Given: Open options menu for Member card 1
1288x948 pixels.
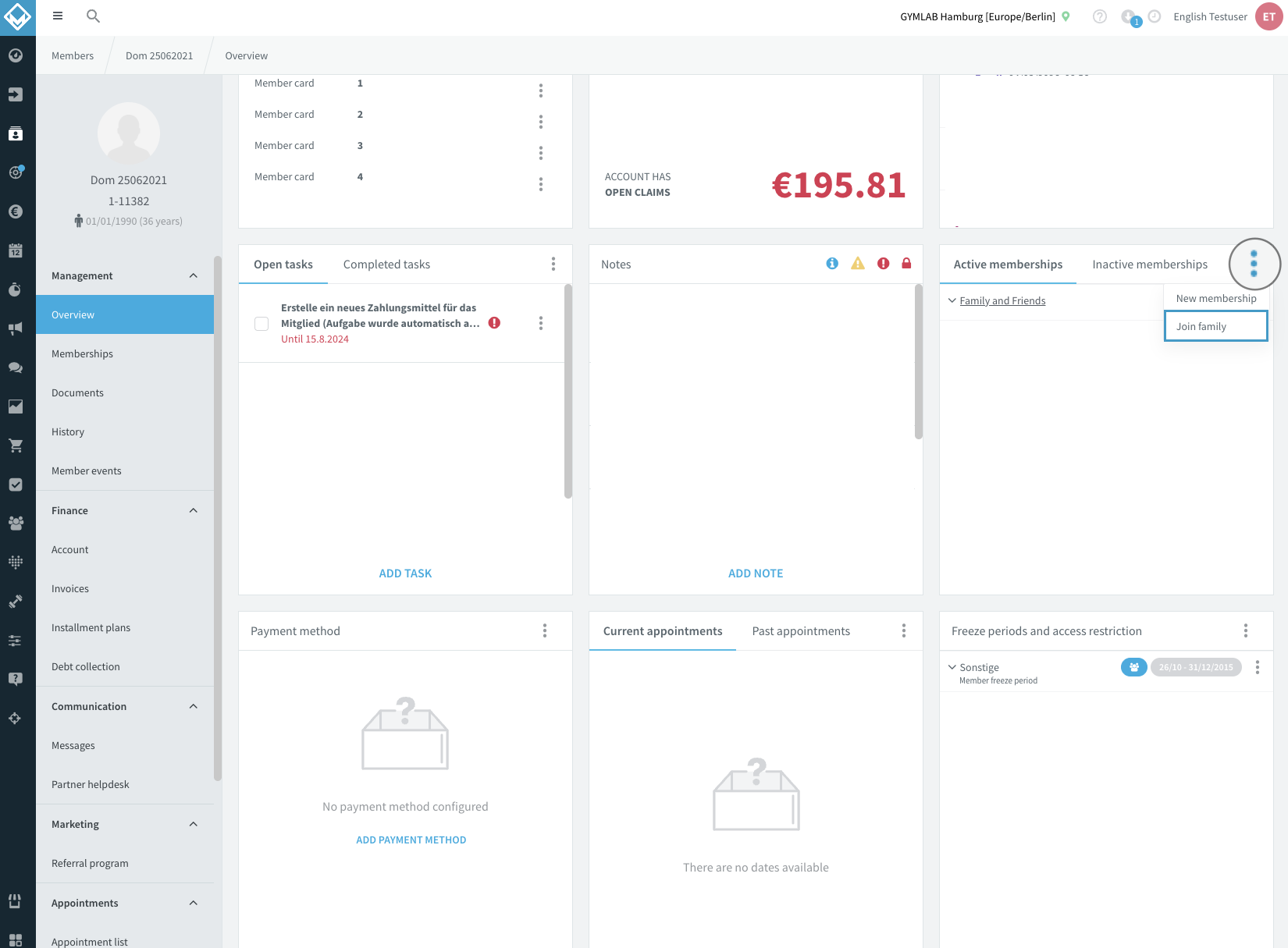Looking at the screenshot, I should (541, 91).
